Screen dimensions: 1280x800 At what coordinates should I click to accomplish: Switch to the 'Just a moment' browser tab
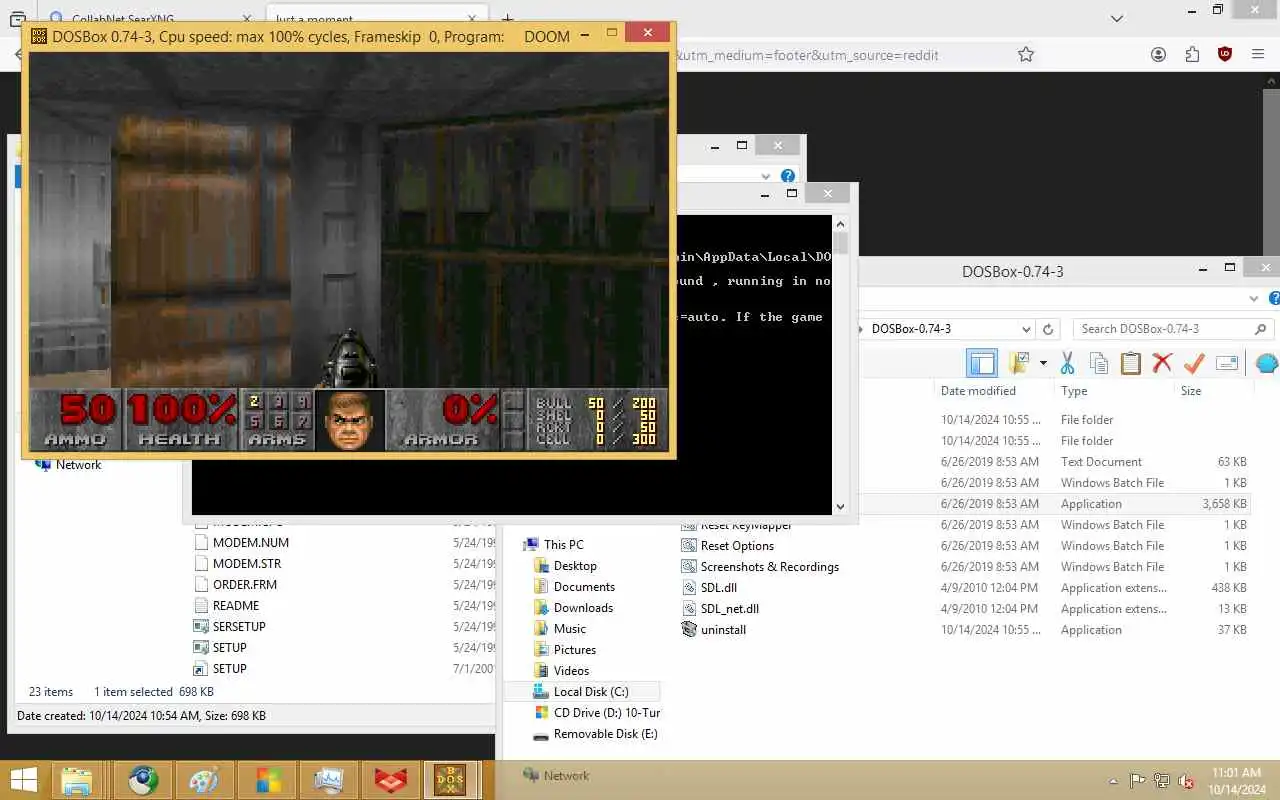375,19
